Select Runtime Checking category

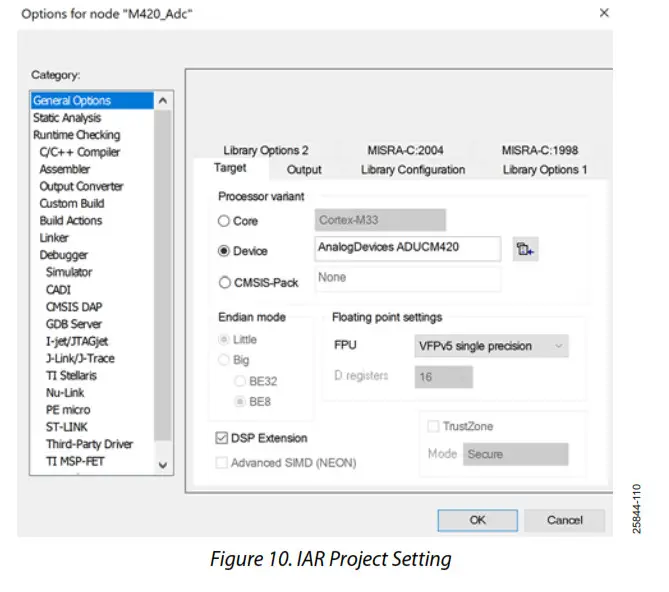(x=92, y=135)
